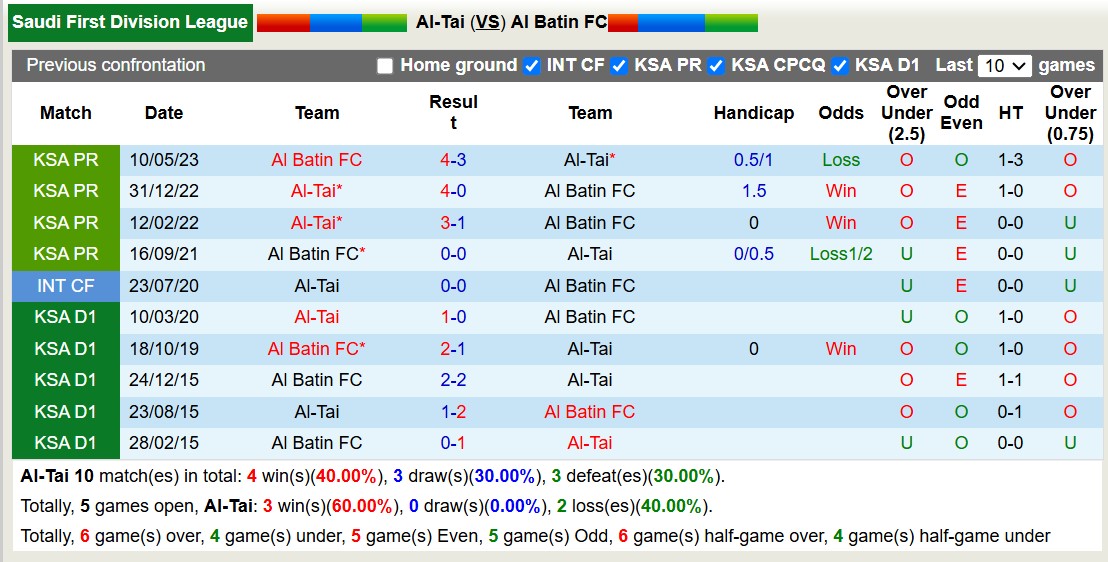Open the 4-0 result from 31/12/22
The image size is (1108, 562).
coord(453,191)
